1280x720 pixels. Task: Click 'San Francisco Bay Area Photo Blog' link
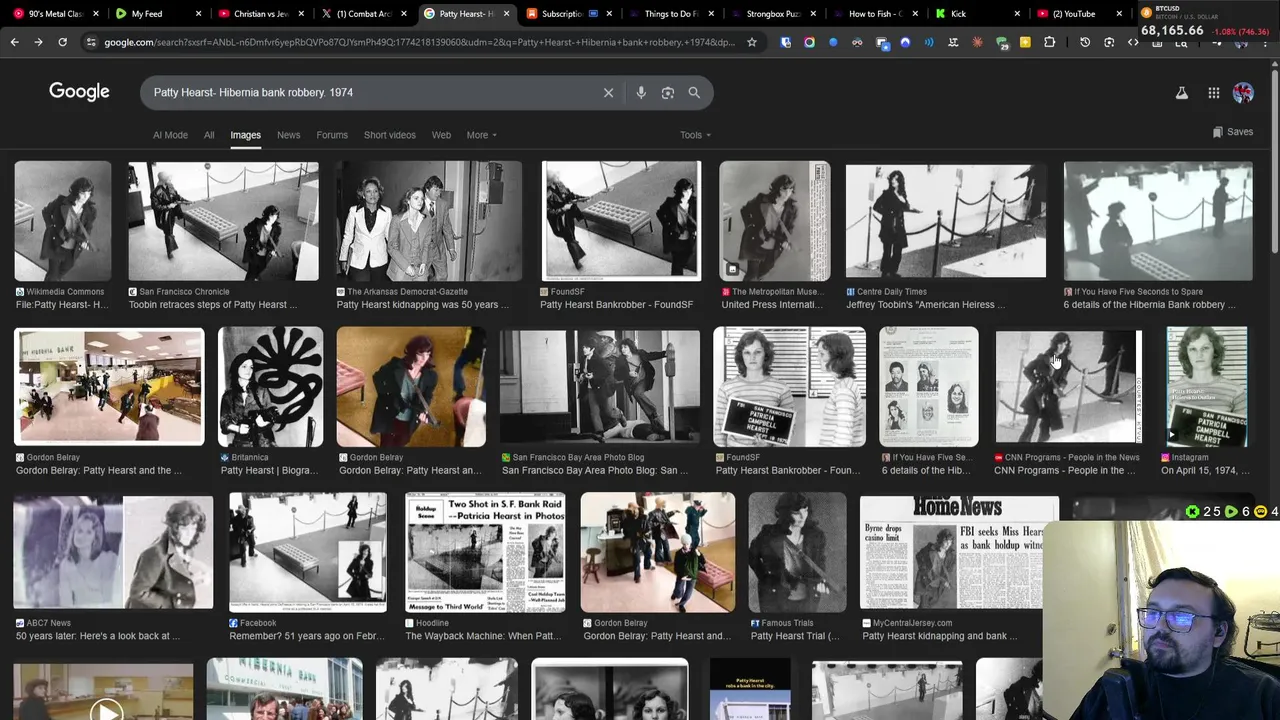[594, 470]
